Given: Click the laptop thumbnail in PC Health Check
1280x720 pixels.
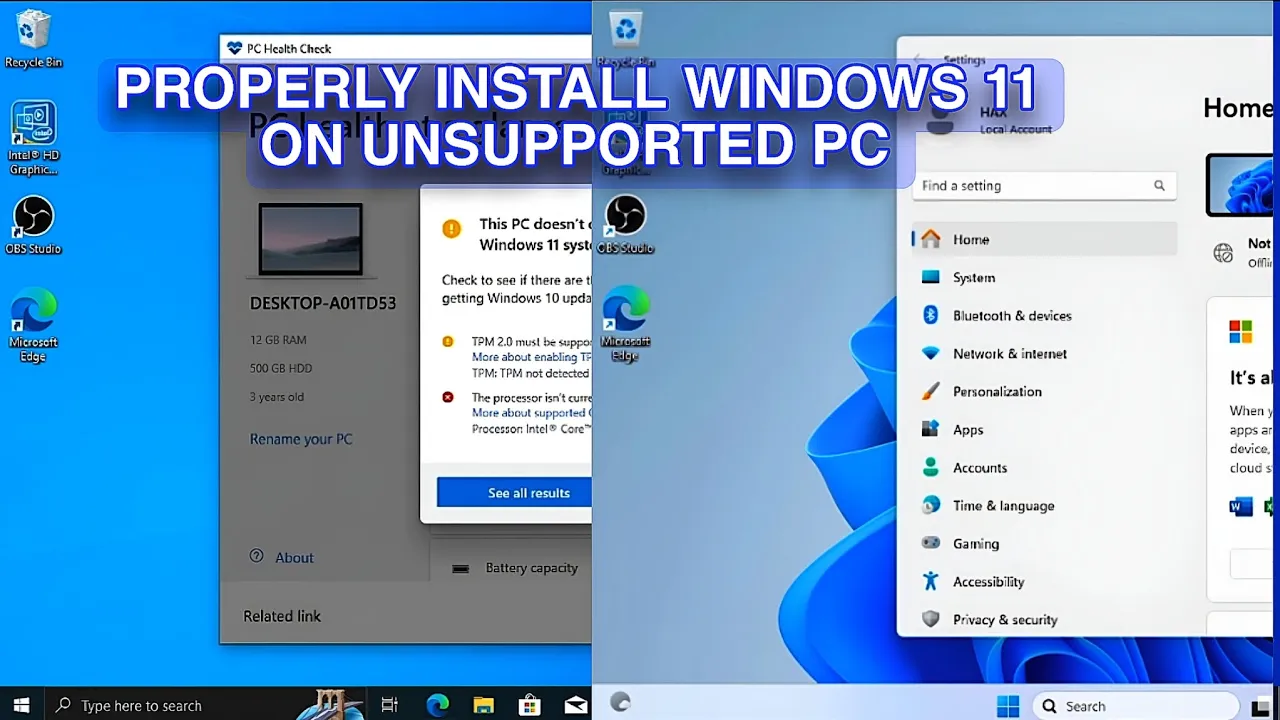Looking at the screenshot, I should (x=310, y=239).
